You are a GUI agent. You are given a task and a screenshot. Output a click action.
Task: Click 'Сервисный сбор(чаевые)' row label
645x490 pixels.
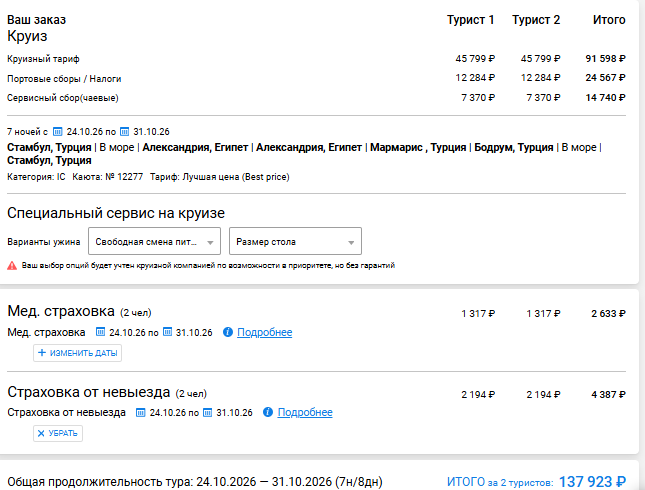63,98
